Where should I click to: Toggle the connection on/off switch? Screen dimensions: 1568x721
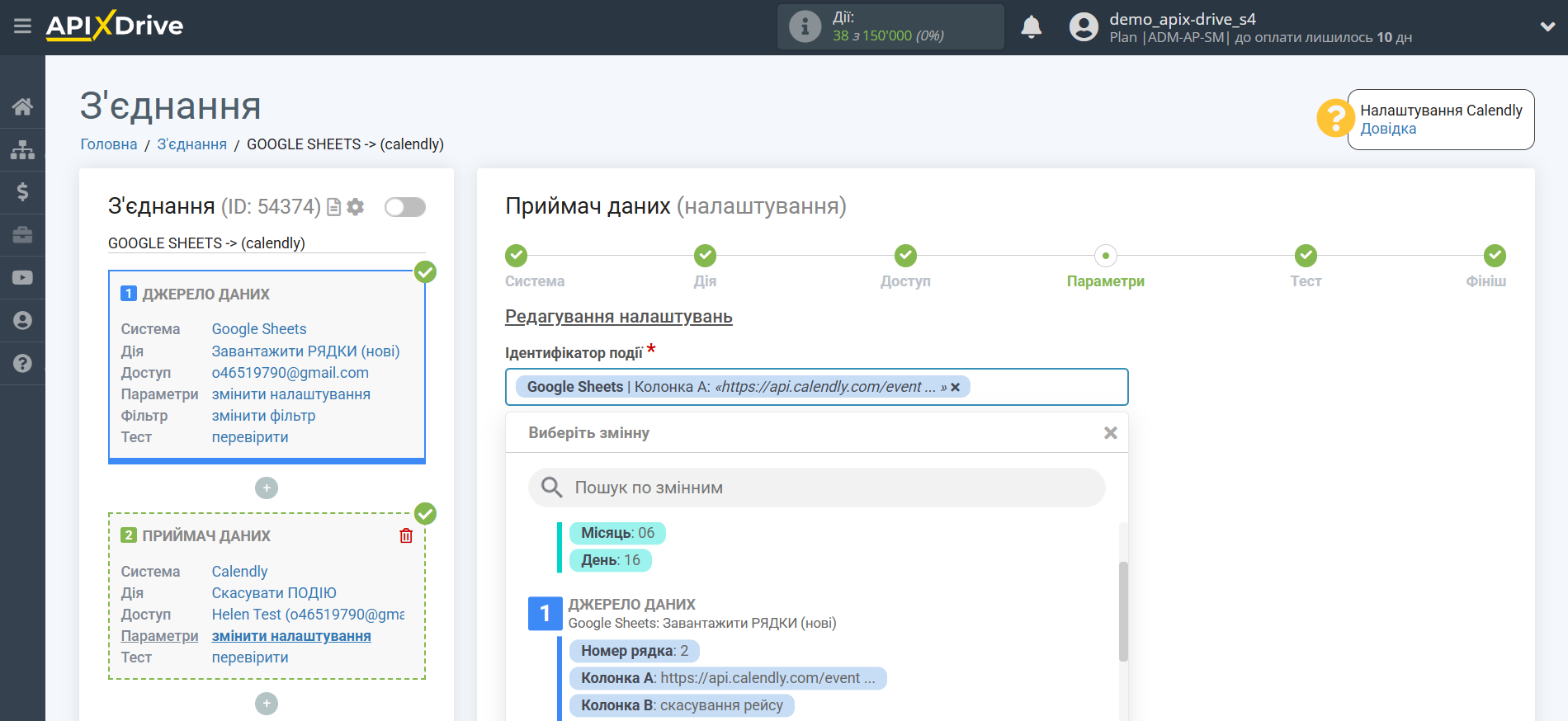tap(405, 207)
